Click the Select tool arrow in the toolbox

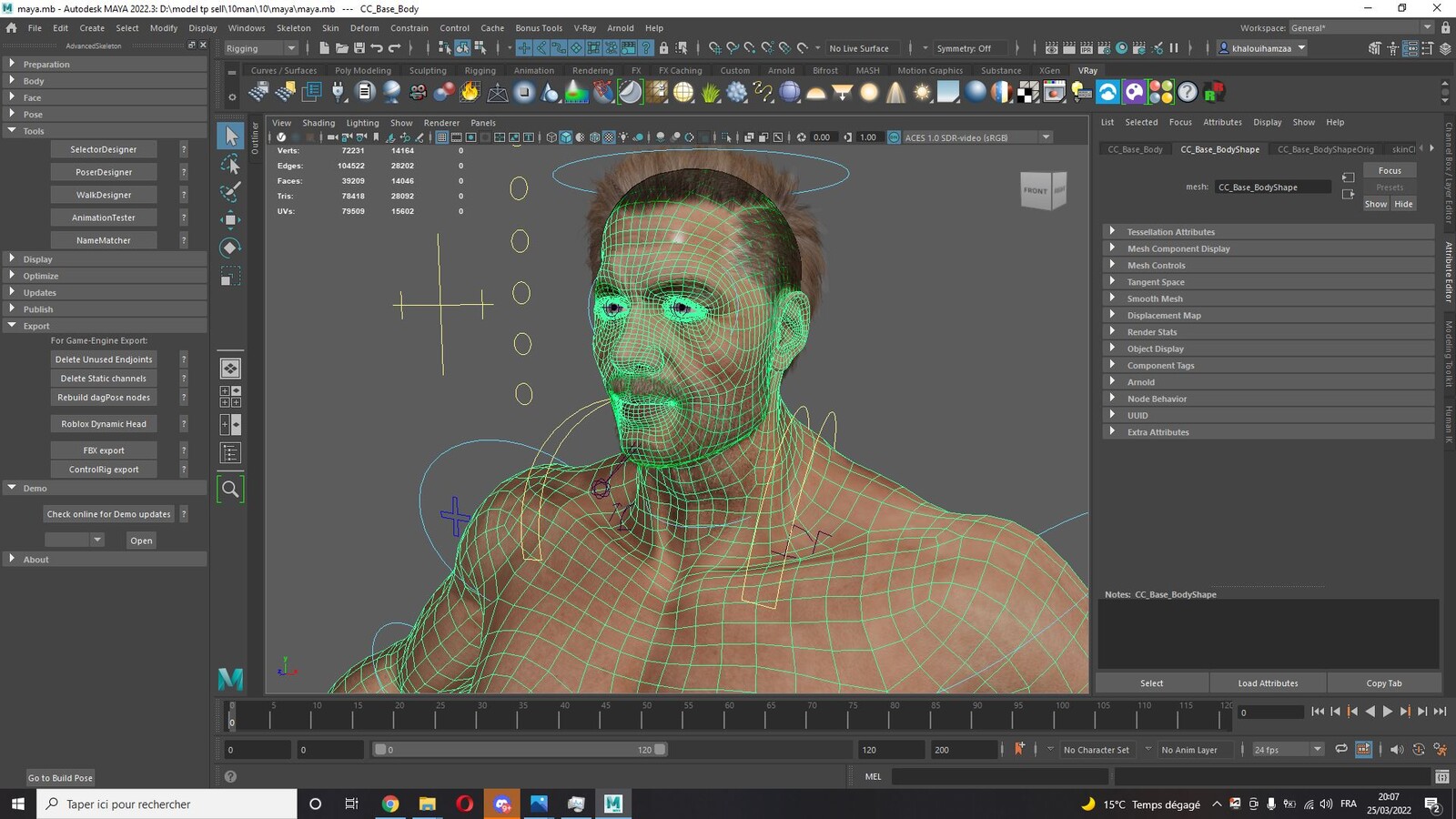click(231, 136)
